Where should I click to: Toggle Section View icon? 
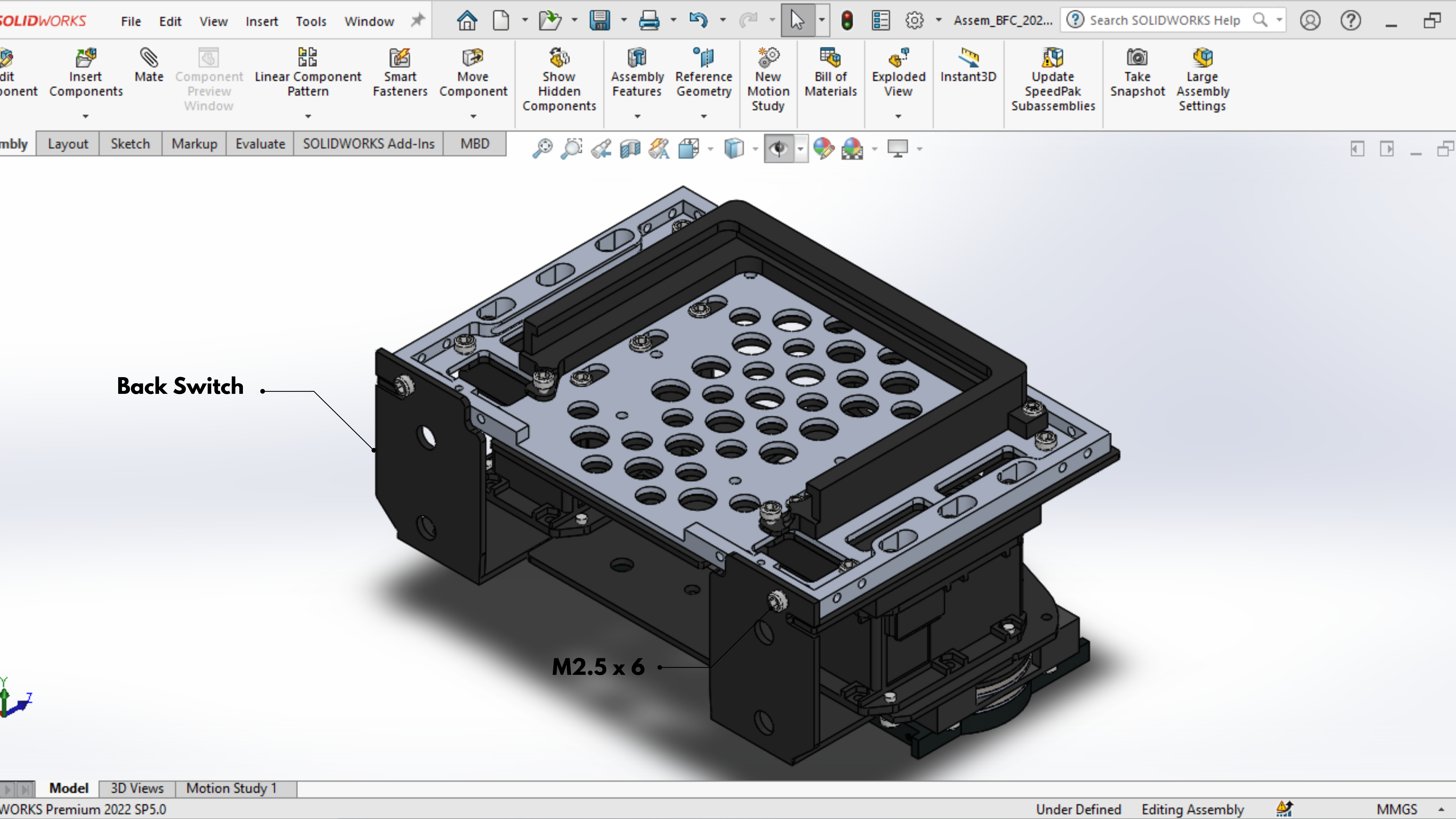630,149
